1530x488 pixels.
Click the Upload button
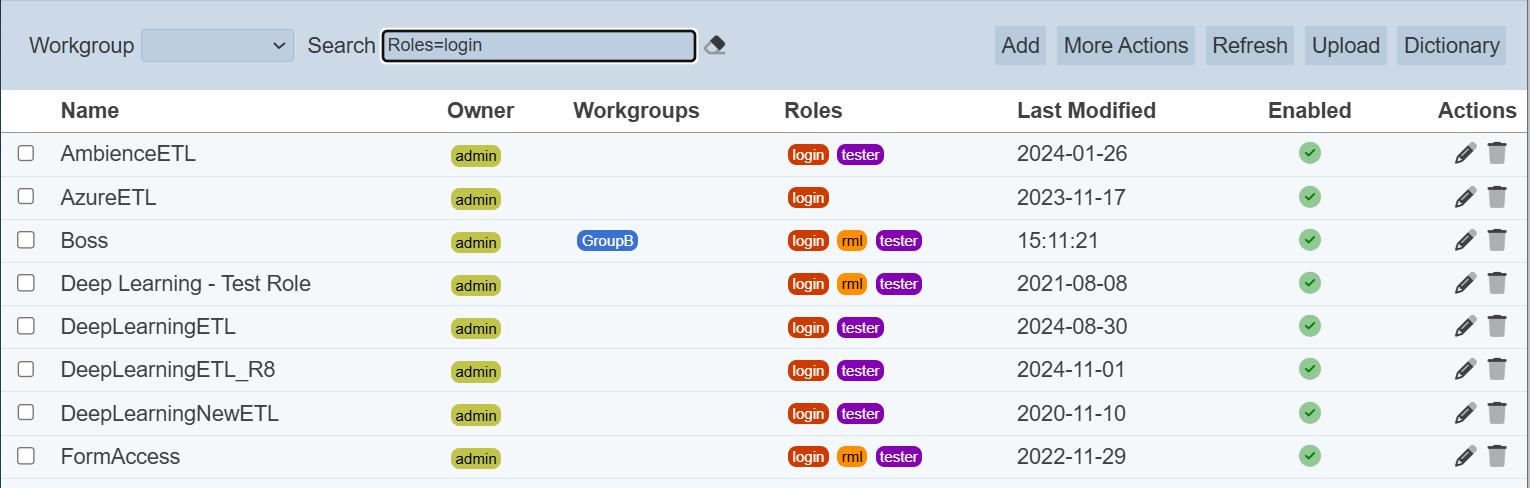point(1345,46)
